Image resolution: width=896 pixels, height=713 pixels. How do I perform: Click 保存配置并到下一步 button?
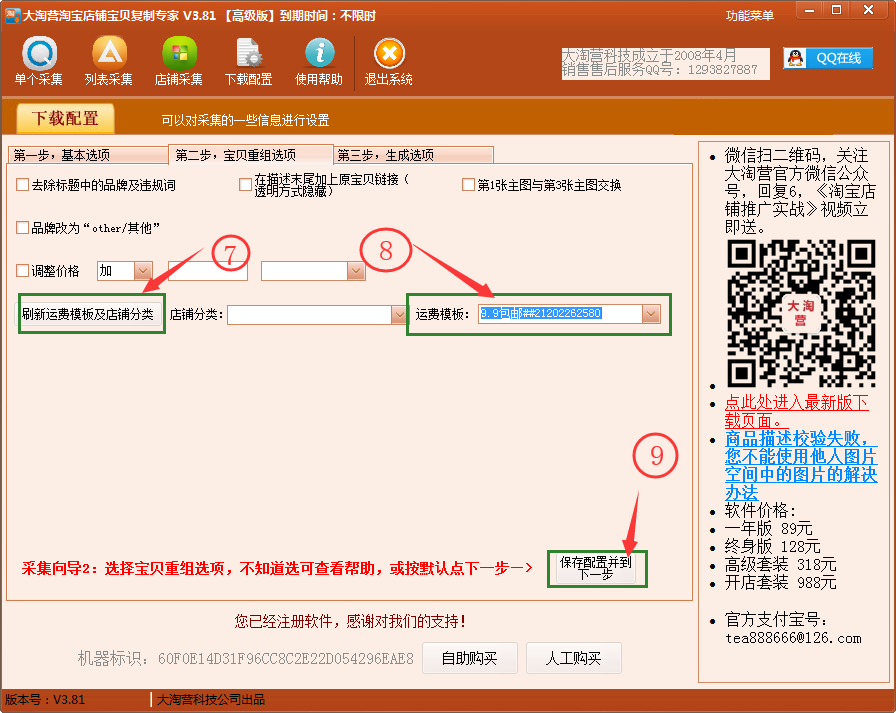click(x=596, y=568)
